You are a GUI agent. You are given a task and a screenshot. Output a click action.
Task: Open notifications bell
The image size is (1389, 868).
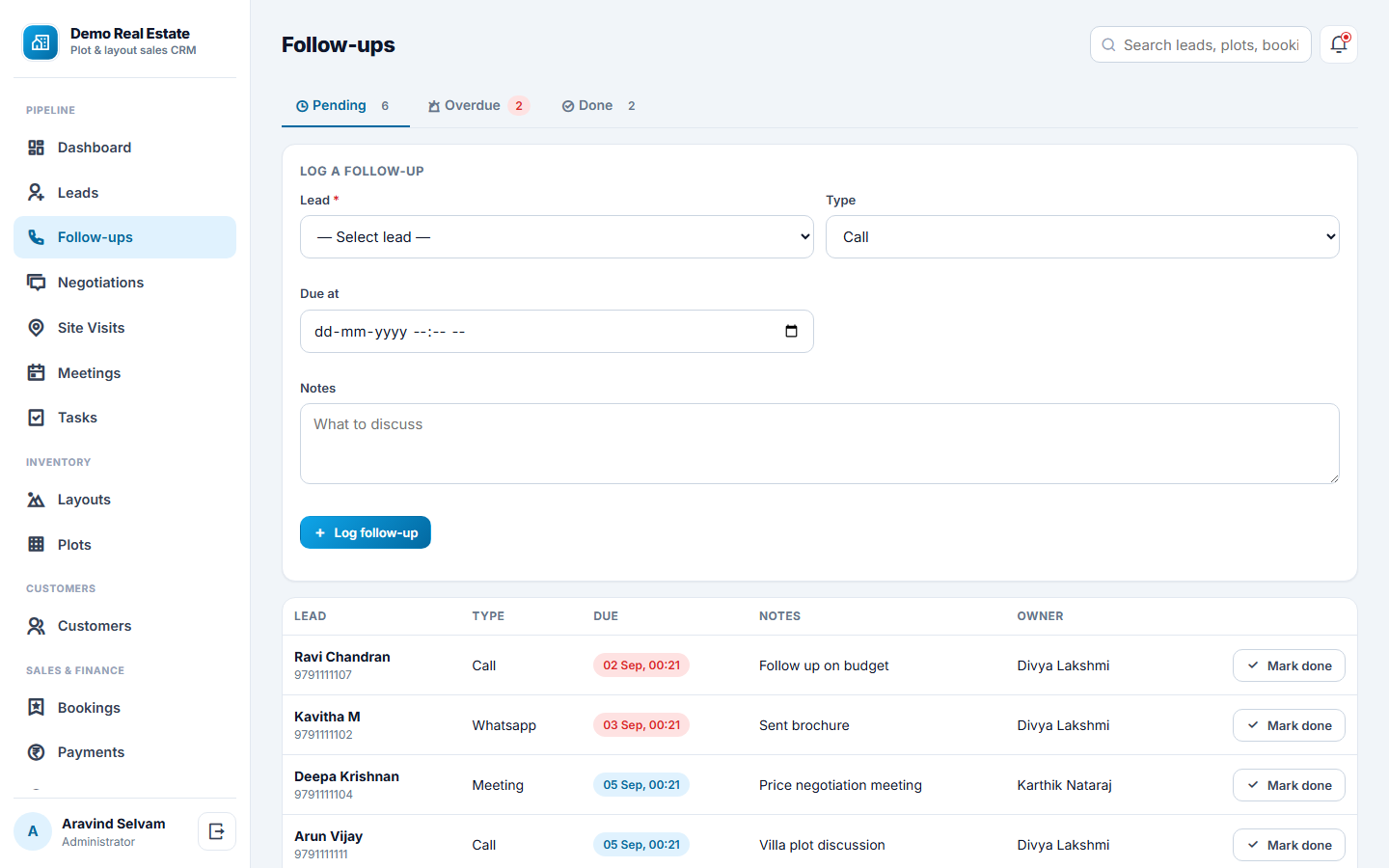1339,44
